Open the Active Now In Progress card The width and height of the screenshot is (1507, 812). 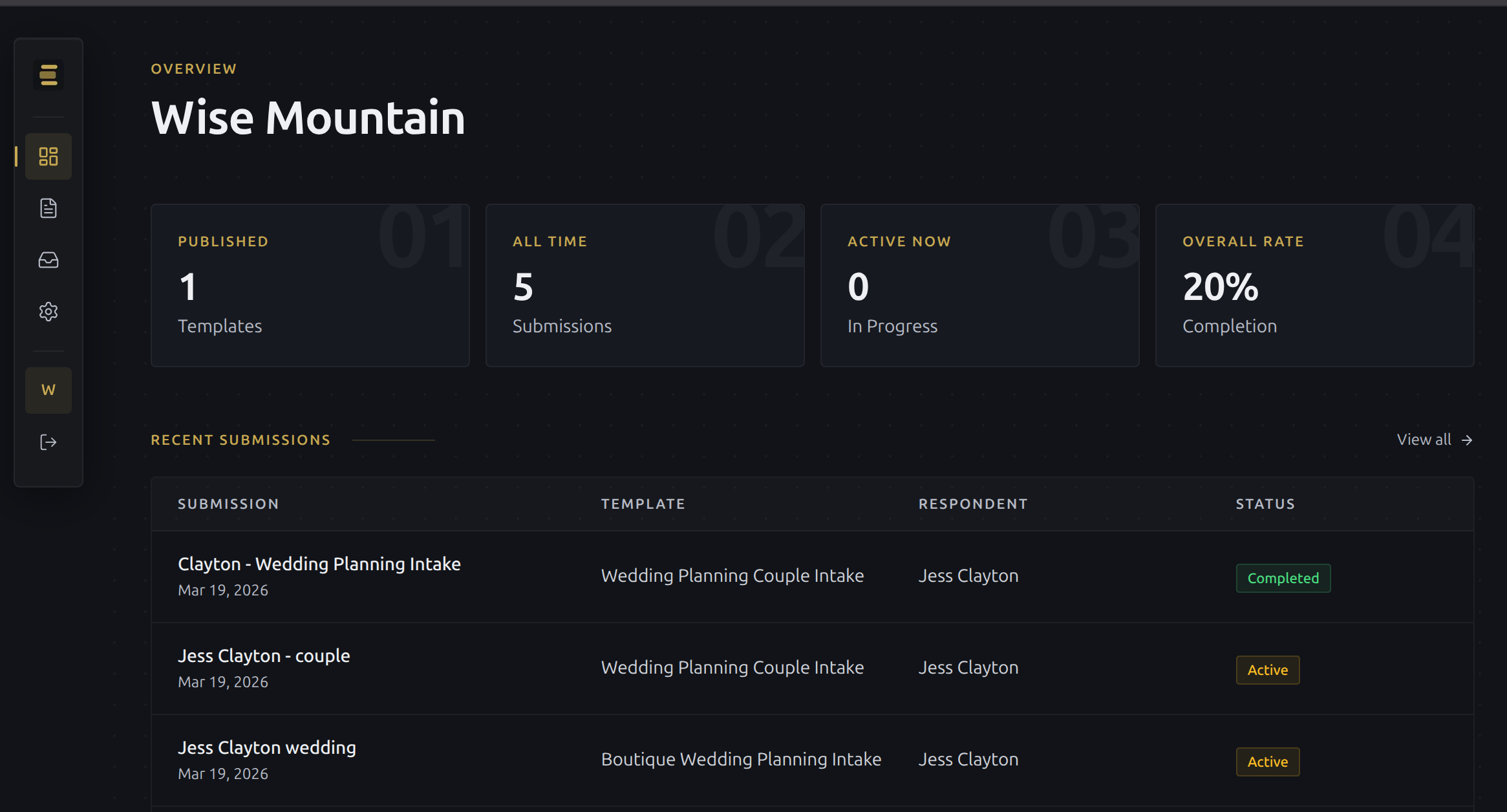point(979,285)
